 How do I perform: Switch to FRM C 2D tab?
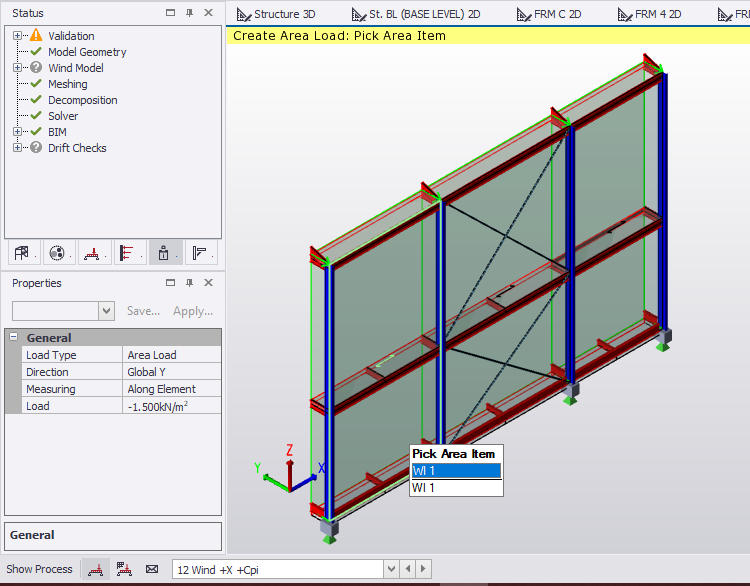[549, 14]
